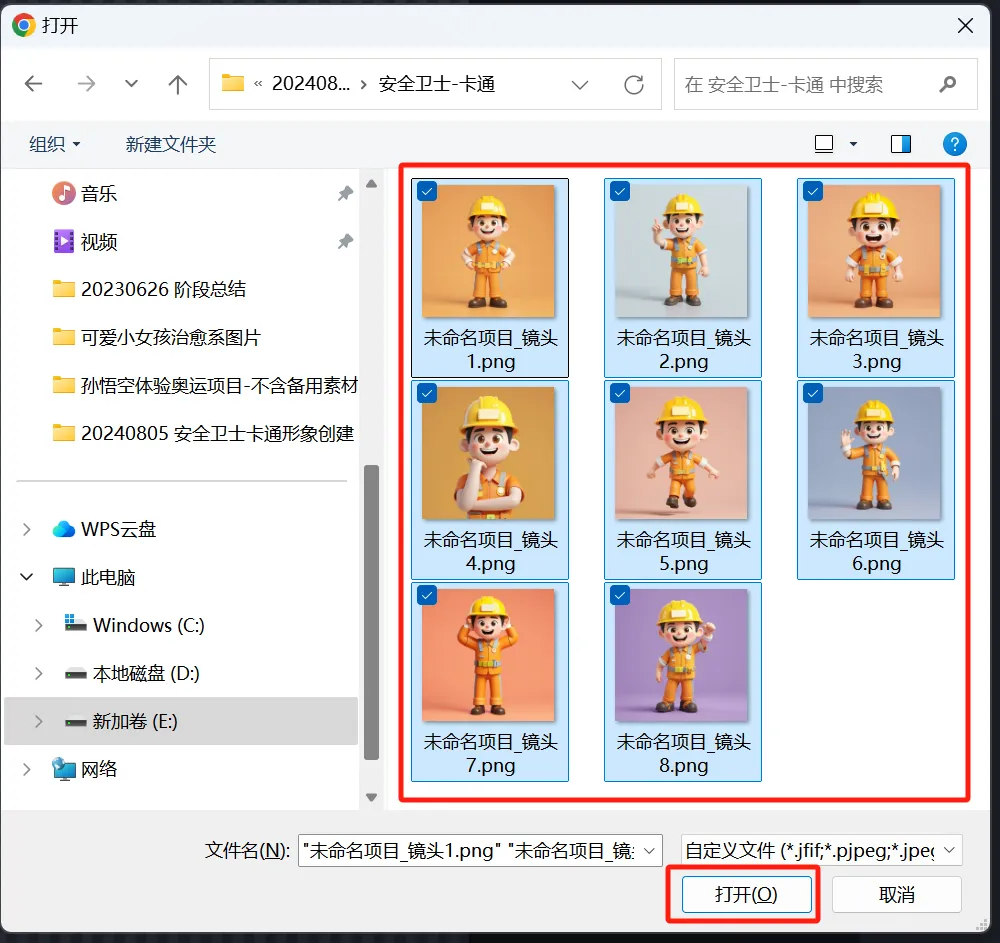Change view layout icon
The width and height of the screenshot is (1000, 943).
coord(824,144)
